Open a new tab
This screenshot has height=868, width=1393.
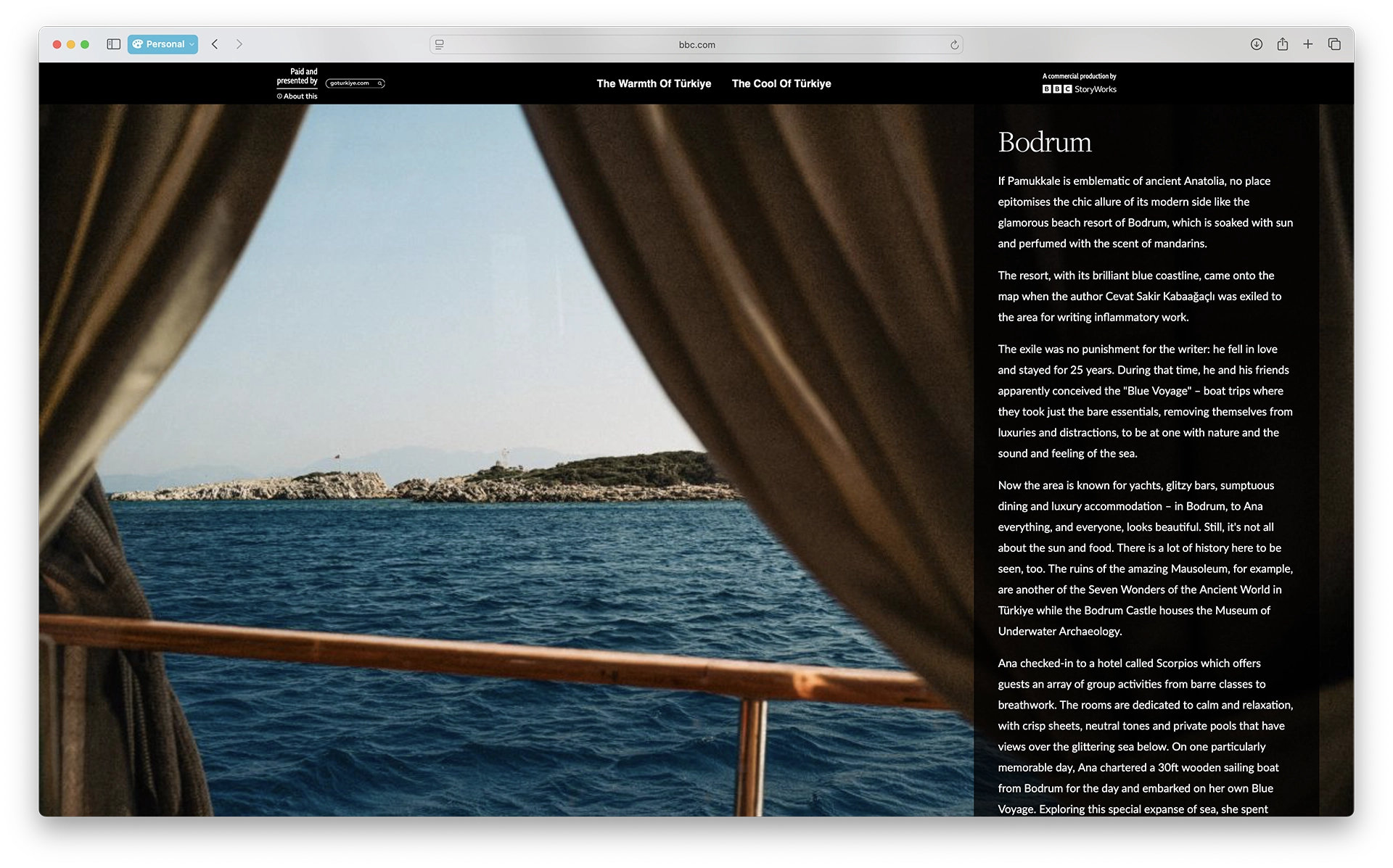click(x=1308, y=44)
